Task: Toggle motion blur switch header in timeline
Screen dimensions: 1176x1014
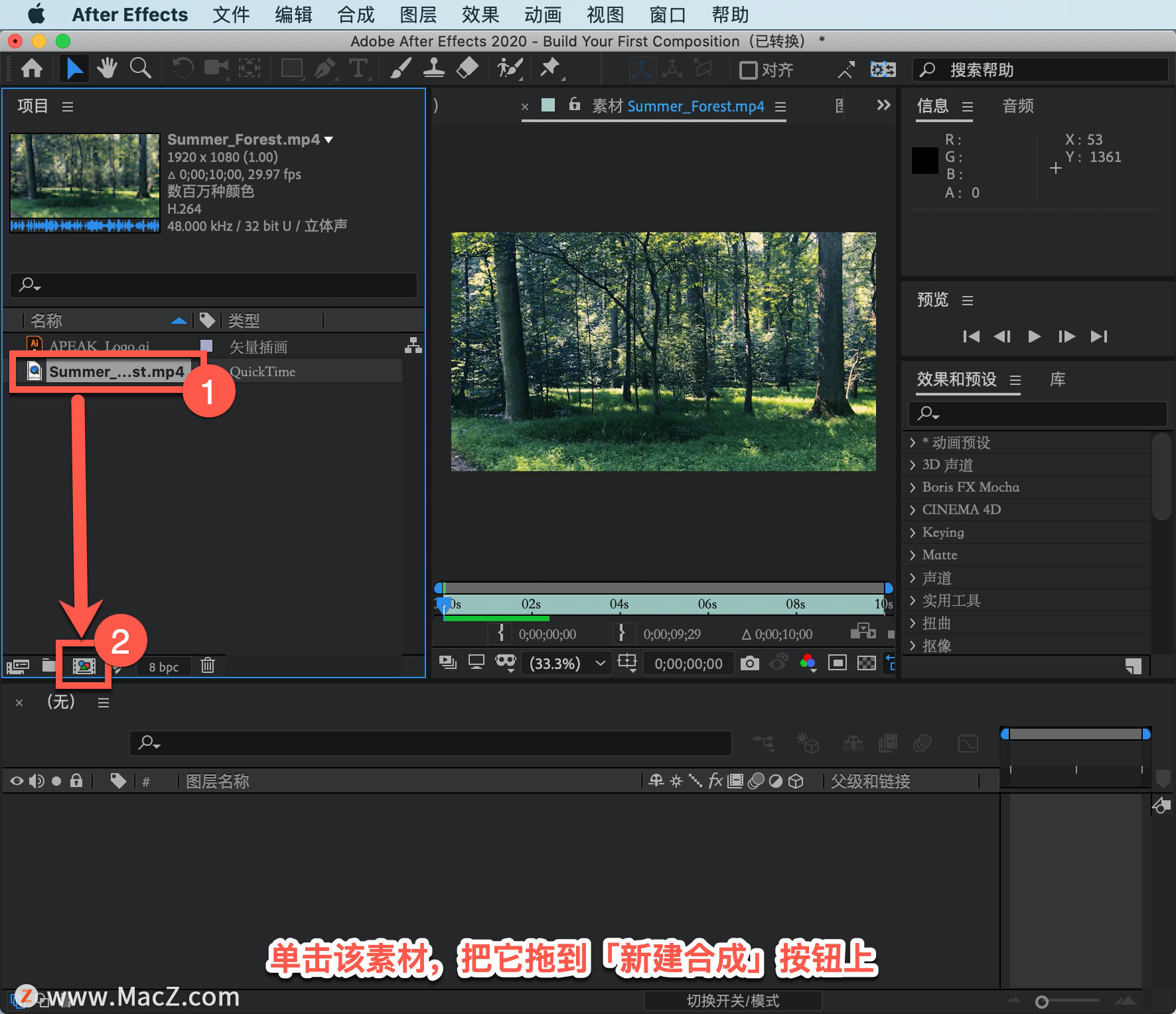Action: 755,781
